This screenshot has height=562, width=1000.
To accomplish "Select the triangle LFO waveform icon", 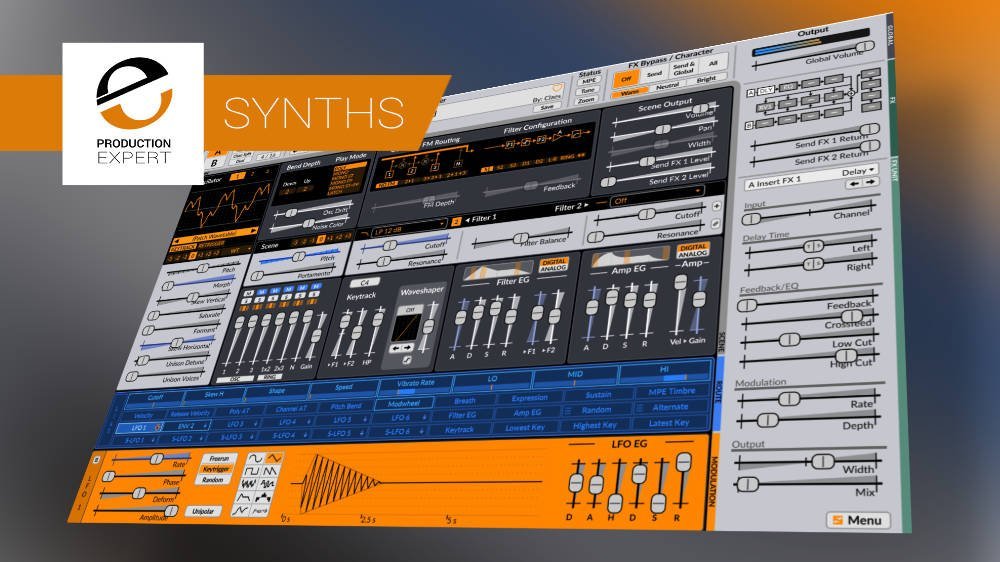I will pos(273,459).
